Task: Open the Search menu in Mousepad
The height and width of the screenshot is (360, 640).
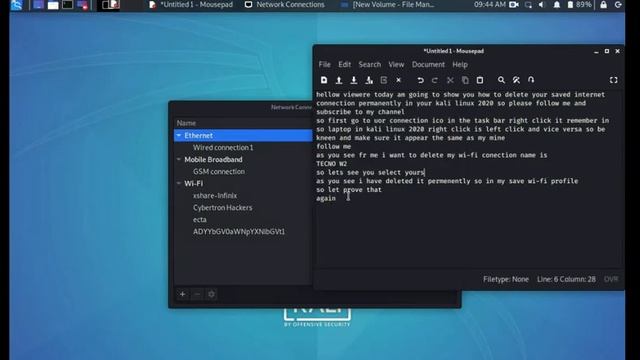Action: [x=370, y=64]
